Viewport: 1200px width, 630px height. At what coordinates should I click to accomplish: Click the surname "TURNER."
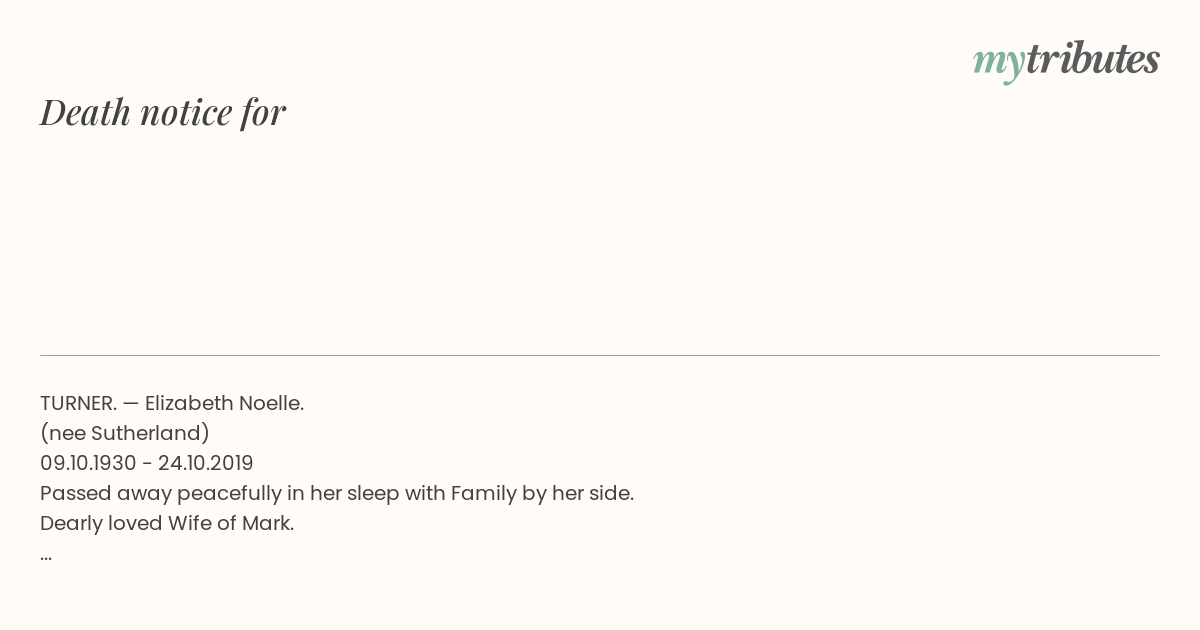coord(79,403)
